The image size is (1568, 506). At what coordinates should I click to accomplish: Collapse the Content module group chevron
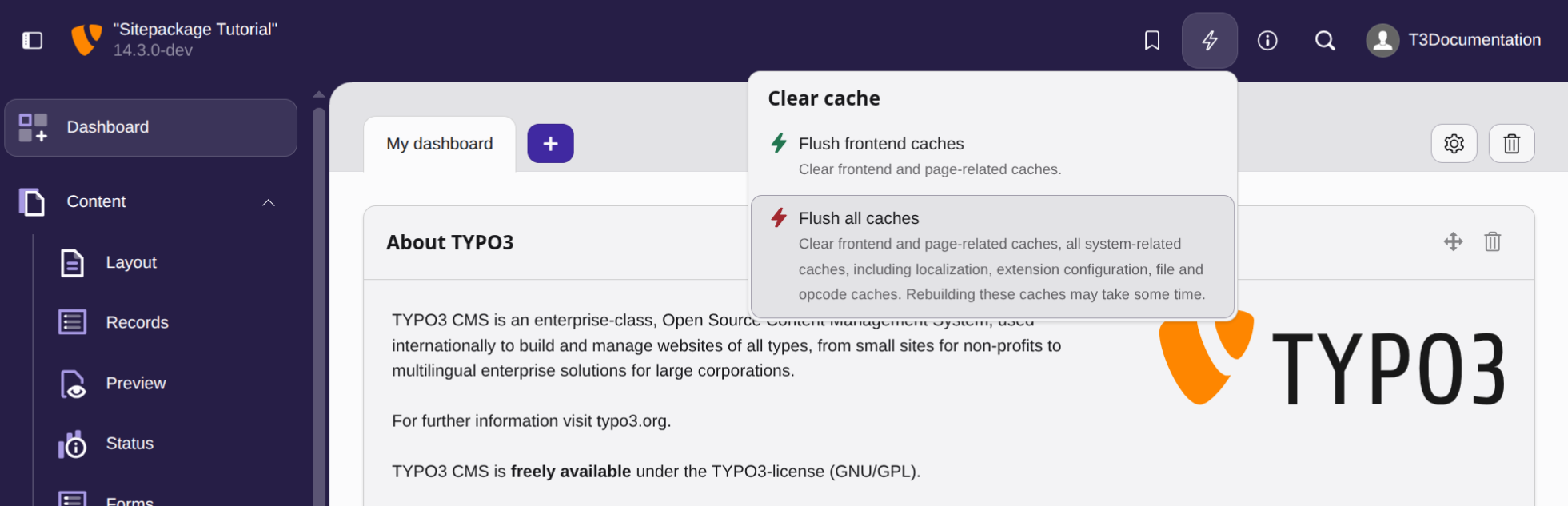(x=269, y=202)
